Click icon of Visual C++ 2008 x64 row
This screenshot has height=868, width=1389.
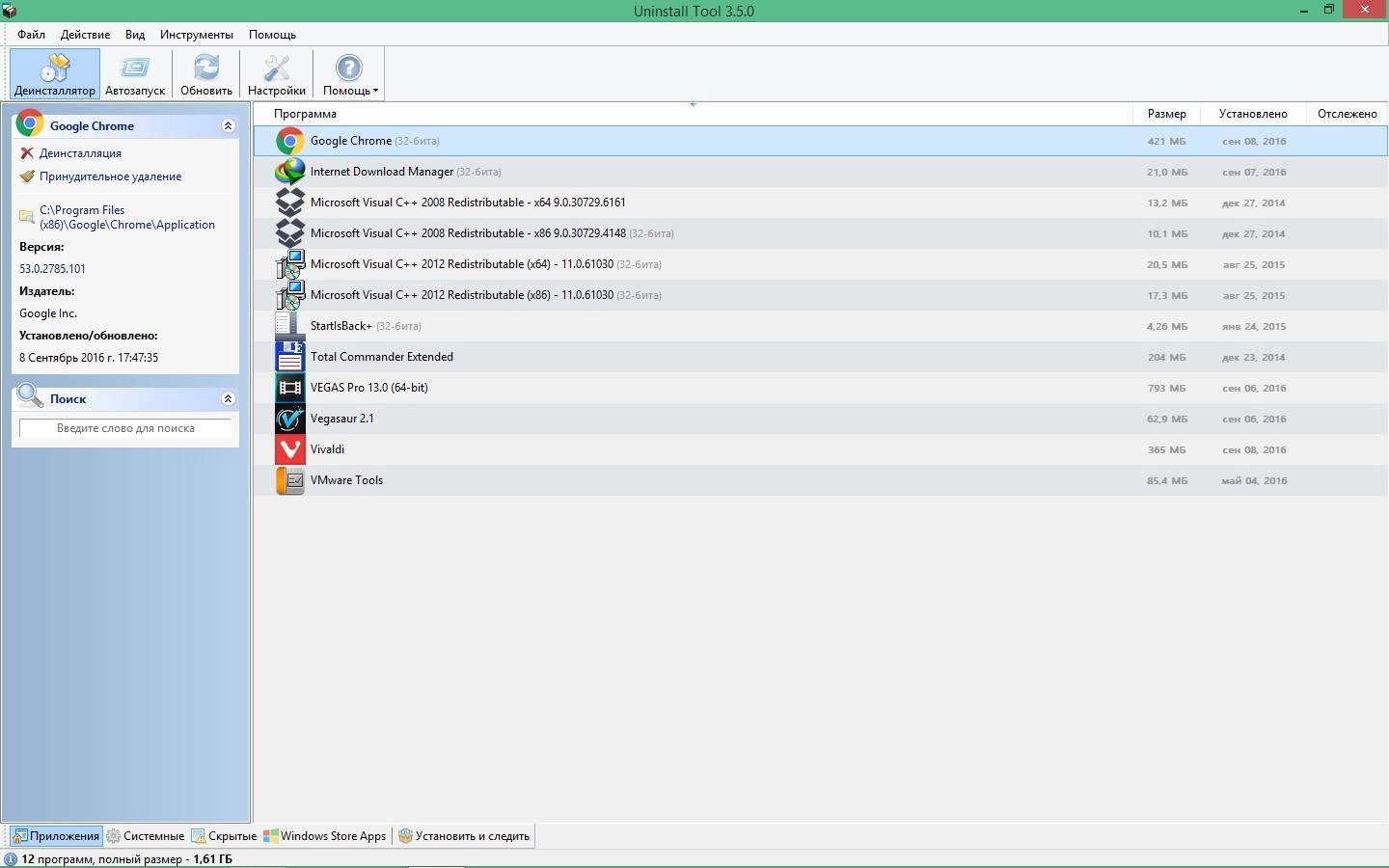(x=289, y=203)
